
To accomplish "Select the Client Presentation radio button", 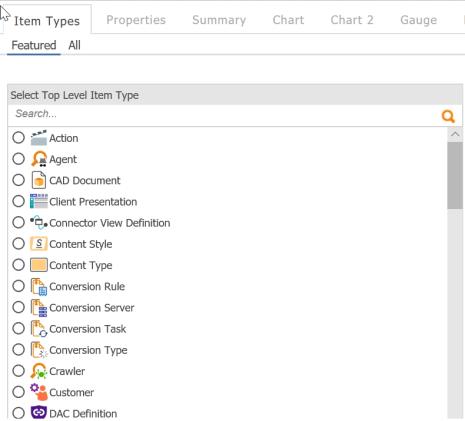I will 19,201.
